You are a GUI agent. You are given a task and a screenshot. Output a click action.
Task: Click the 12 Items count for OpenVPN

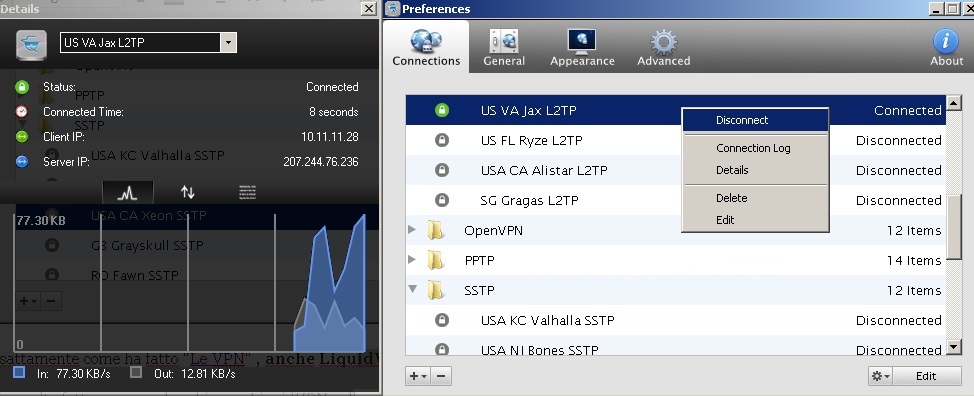914,230
